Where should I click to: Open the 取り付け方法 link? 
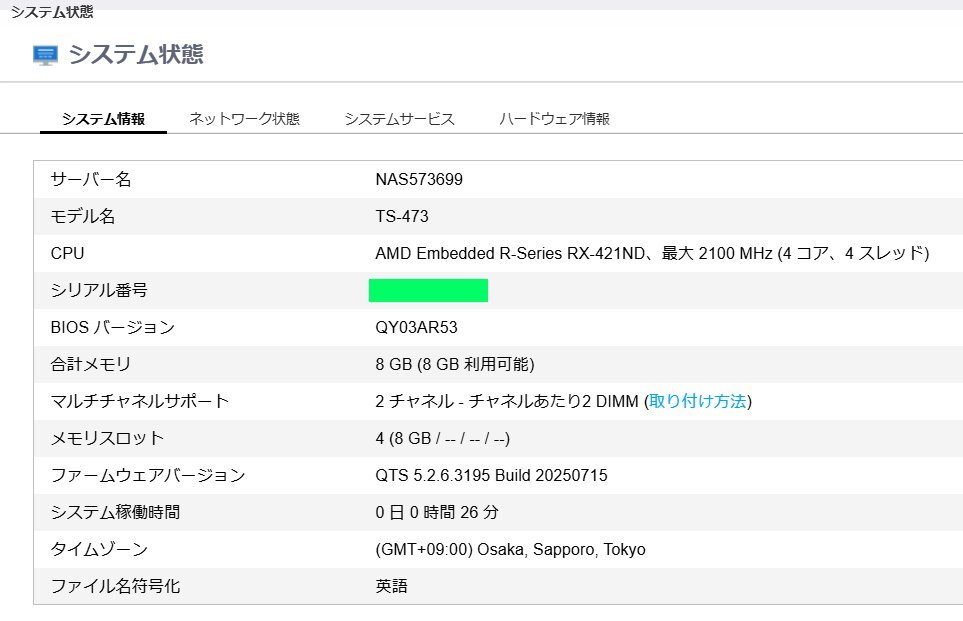(698, 401)
